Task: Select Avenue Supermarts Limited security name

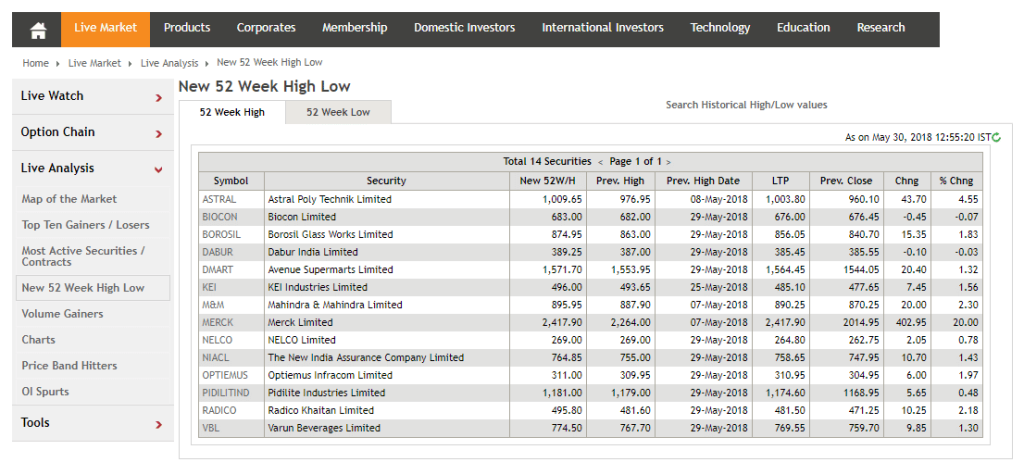Action: point(330,270)
